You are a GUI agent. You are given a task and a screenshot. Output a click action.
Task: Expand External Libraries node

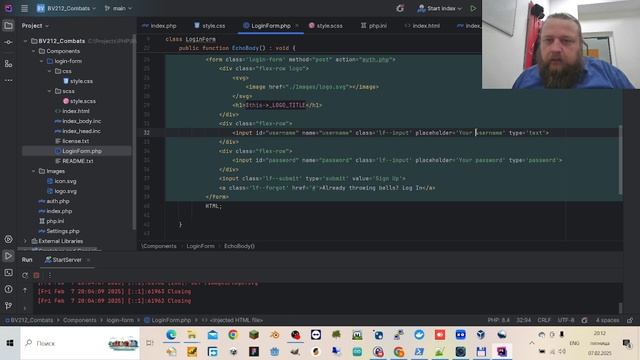(25, 241)
